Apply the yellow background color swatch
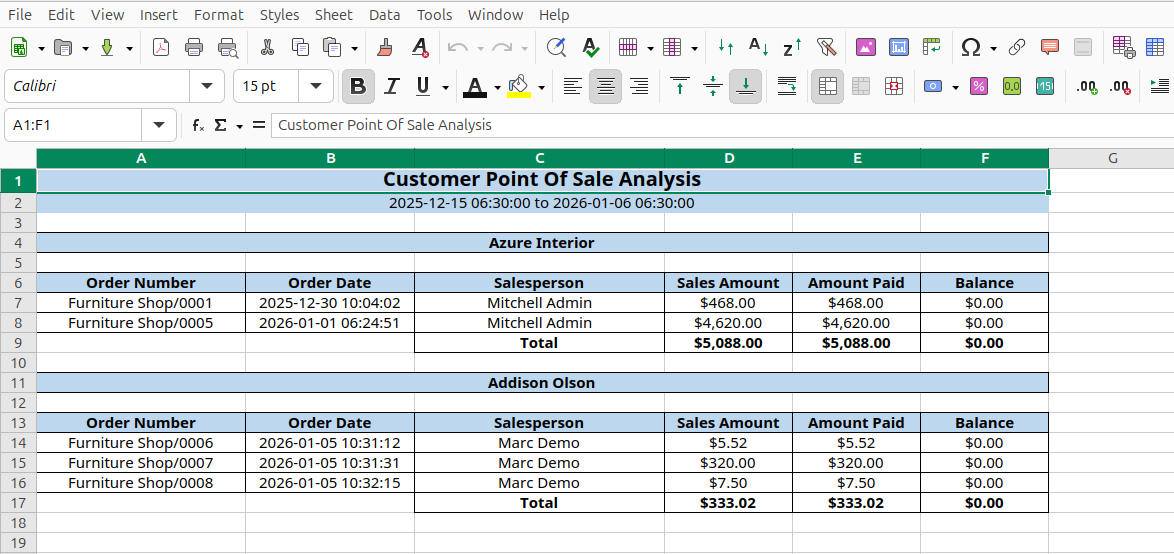Screen dimensions: 1174x554 [x=519, y=87]
